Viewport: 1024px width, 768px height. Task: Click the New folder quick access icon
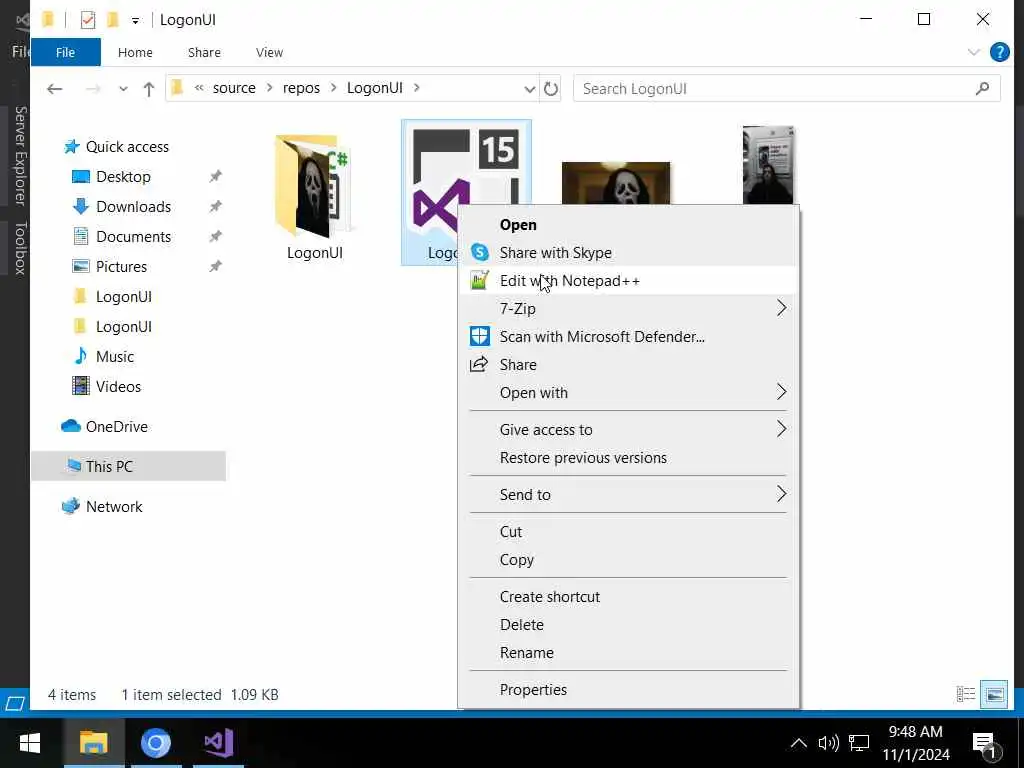[112, 20]
